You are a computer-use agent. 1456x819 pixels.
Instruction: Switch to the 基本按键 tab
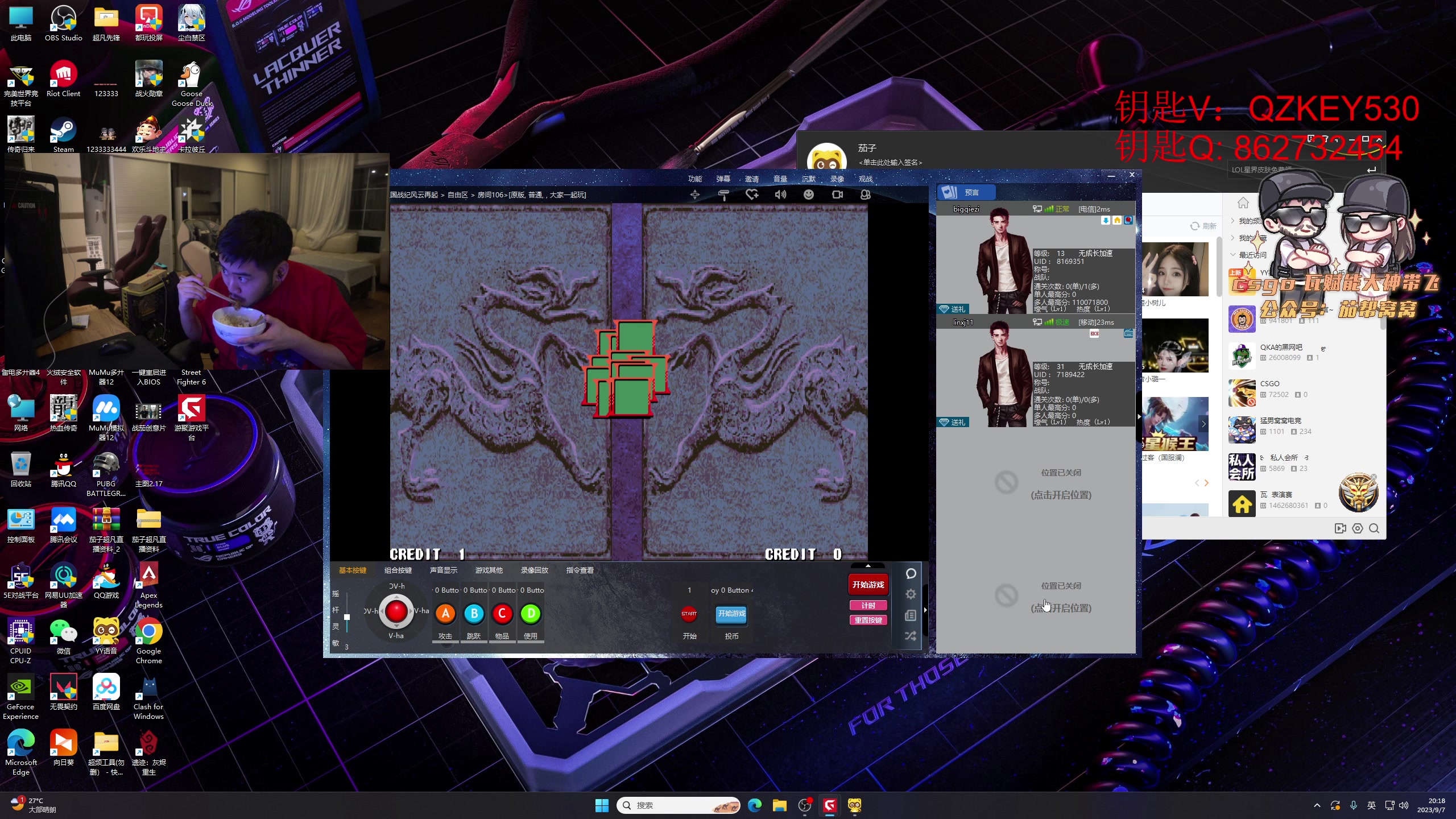coord(353,570)
